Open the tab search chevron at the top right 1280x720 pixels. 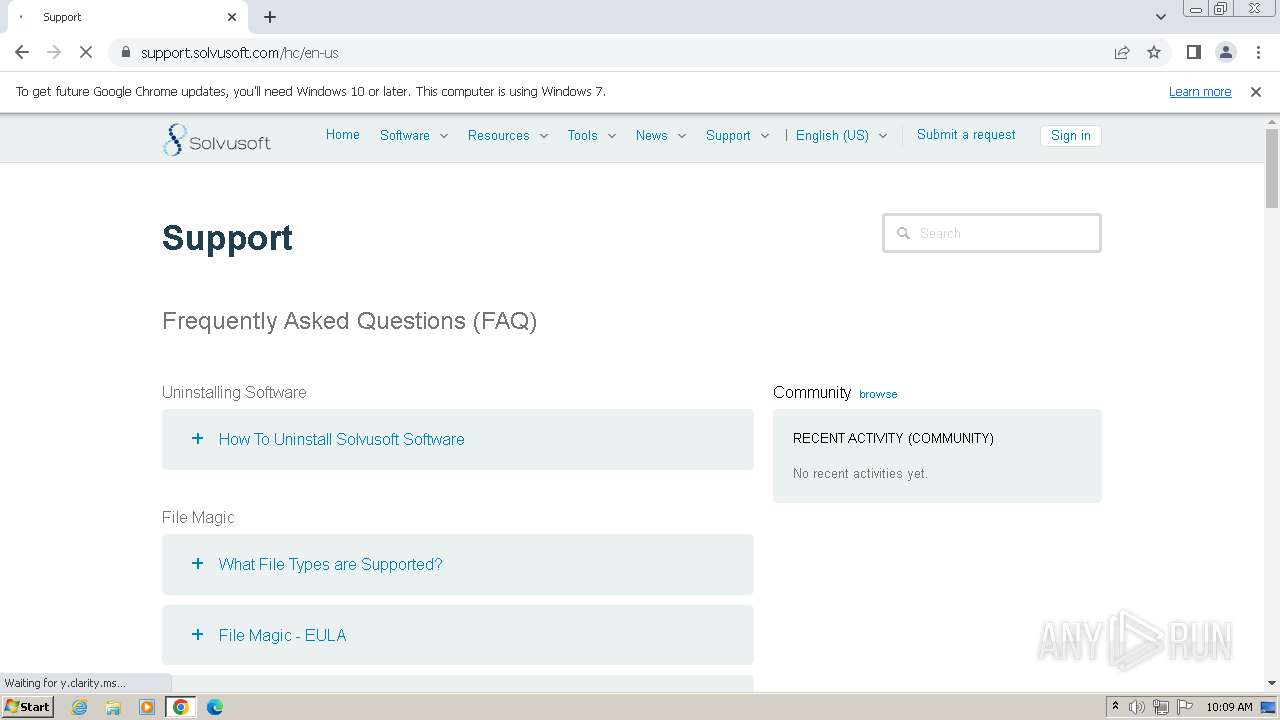1160,17
